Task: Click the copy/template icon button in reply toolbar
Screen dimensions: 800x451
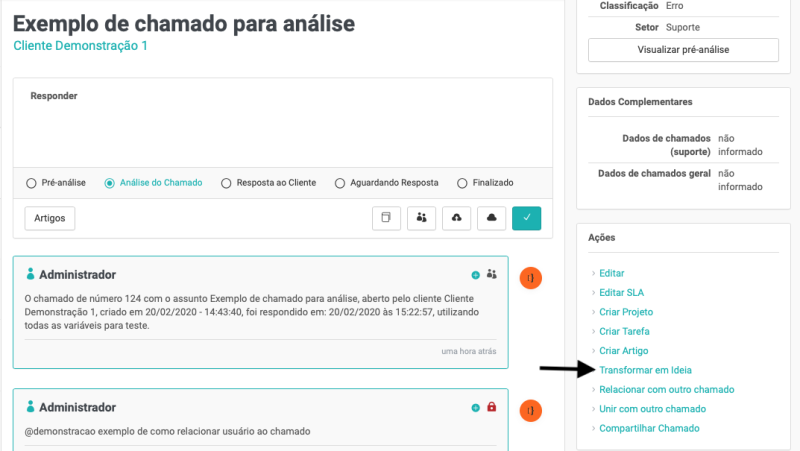Action: pyautogui.click(x=386, y=218)
